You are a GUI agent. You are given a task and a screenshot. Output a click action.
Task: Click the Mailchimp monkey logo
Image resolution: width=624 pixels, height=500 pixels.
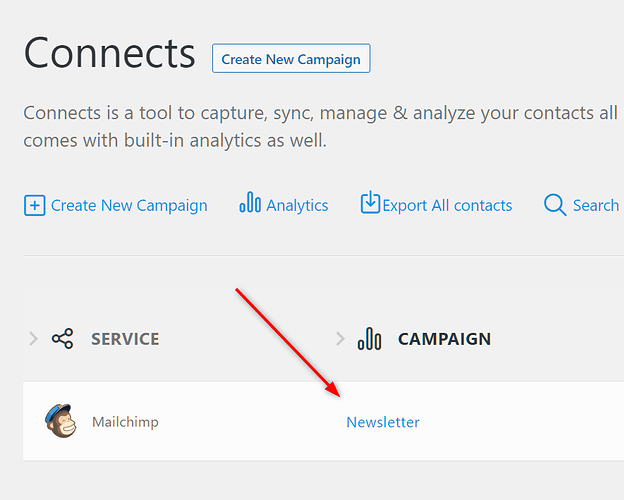[60, 421]
